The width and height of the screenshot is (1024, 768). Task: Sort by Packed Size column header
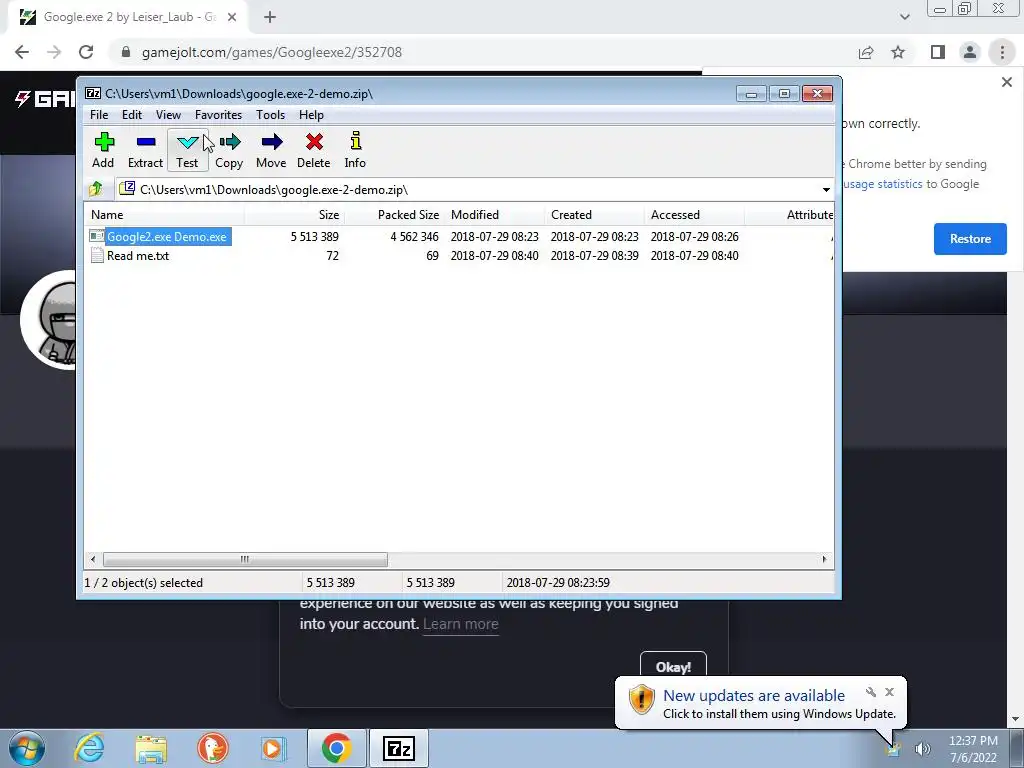(x=394, y=215)
